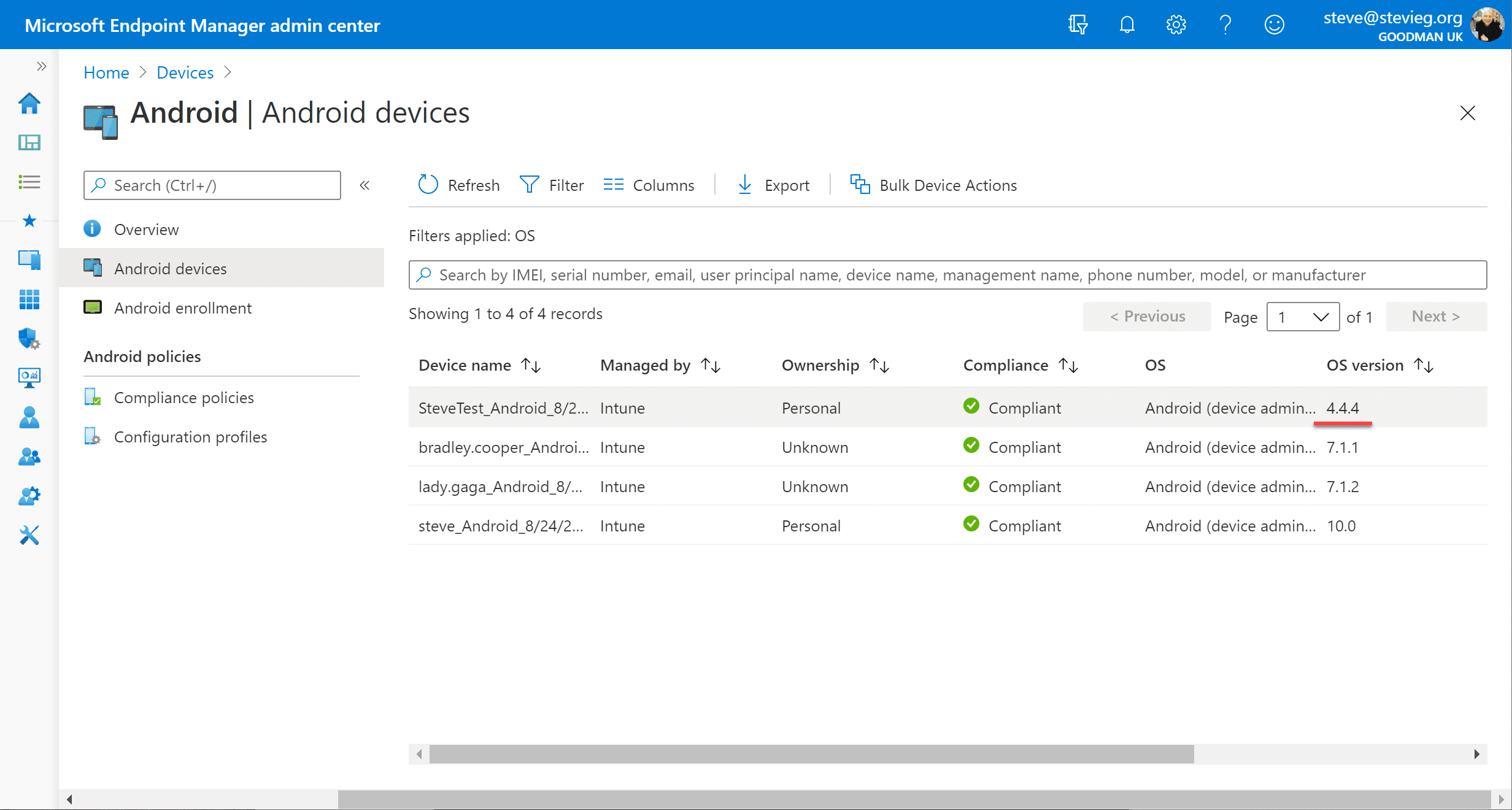Click the Favorites star icon in sidebar
1512x810 pixels.
pyautogui.click(x=29, y=221)
